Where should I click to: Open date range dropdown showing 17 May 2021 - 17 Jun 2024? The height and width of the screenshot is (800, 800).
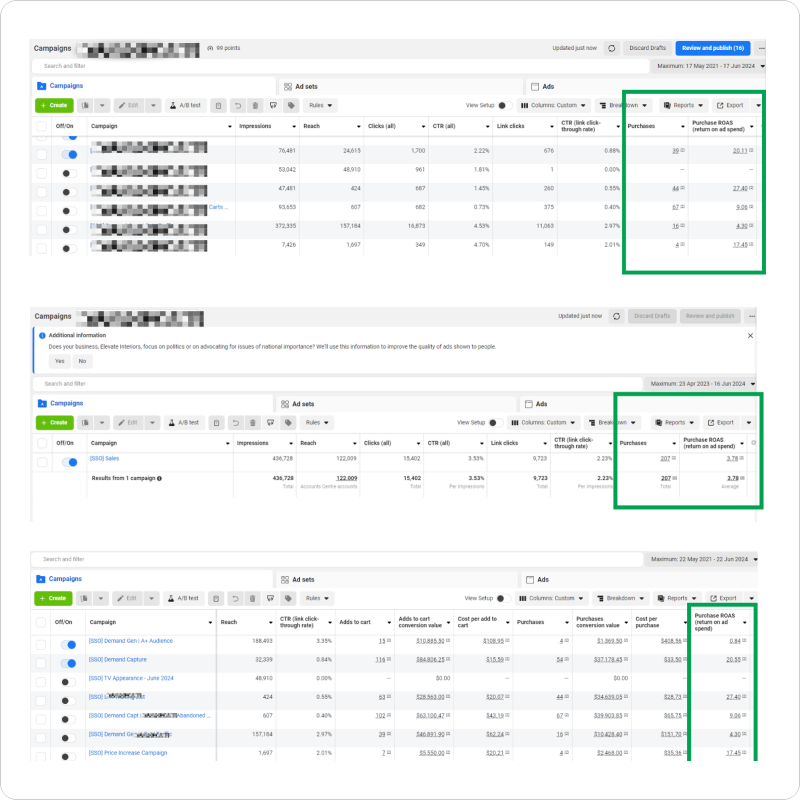tap(710, 66)
